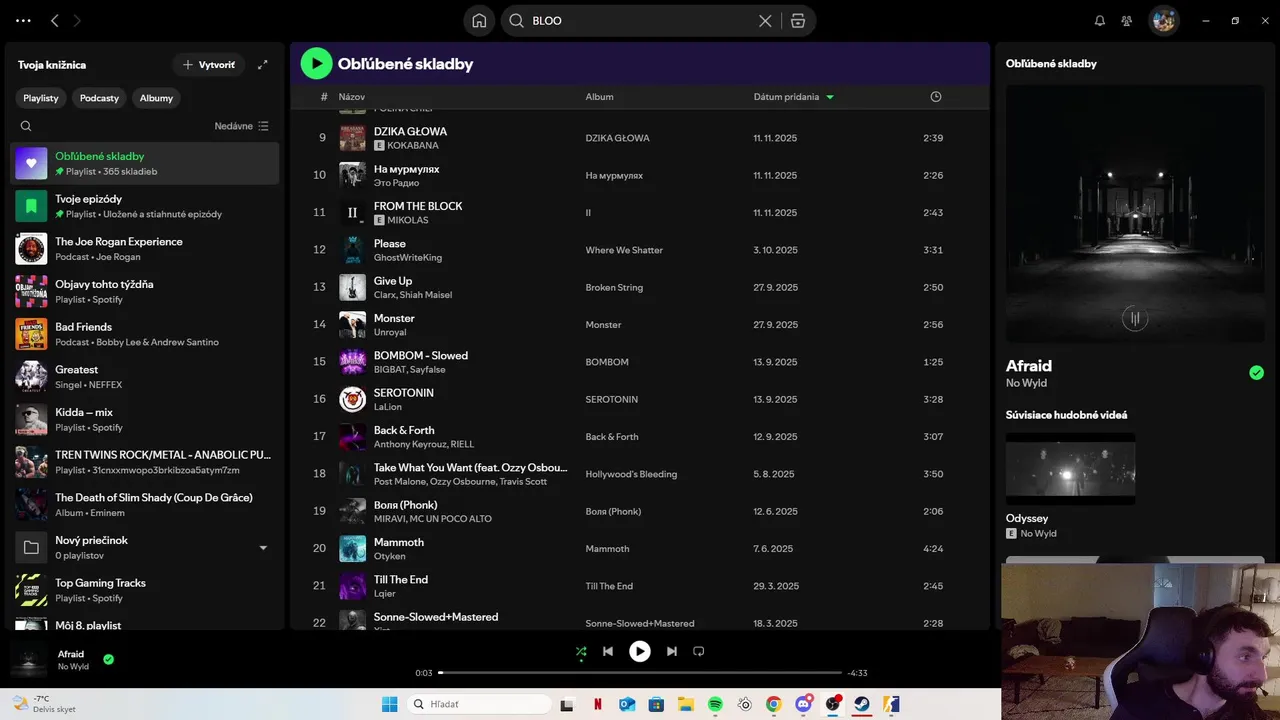
Task: Open the Odyssey related video thumbnail
Action: coord(1070,468)
